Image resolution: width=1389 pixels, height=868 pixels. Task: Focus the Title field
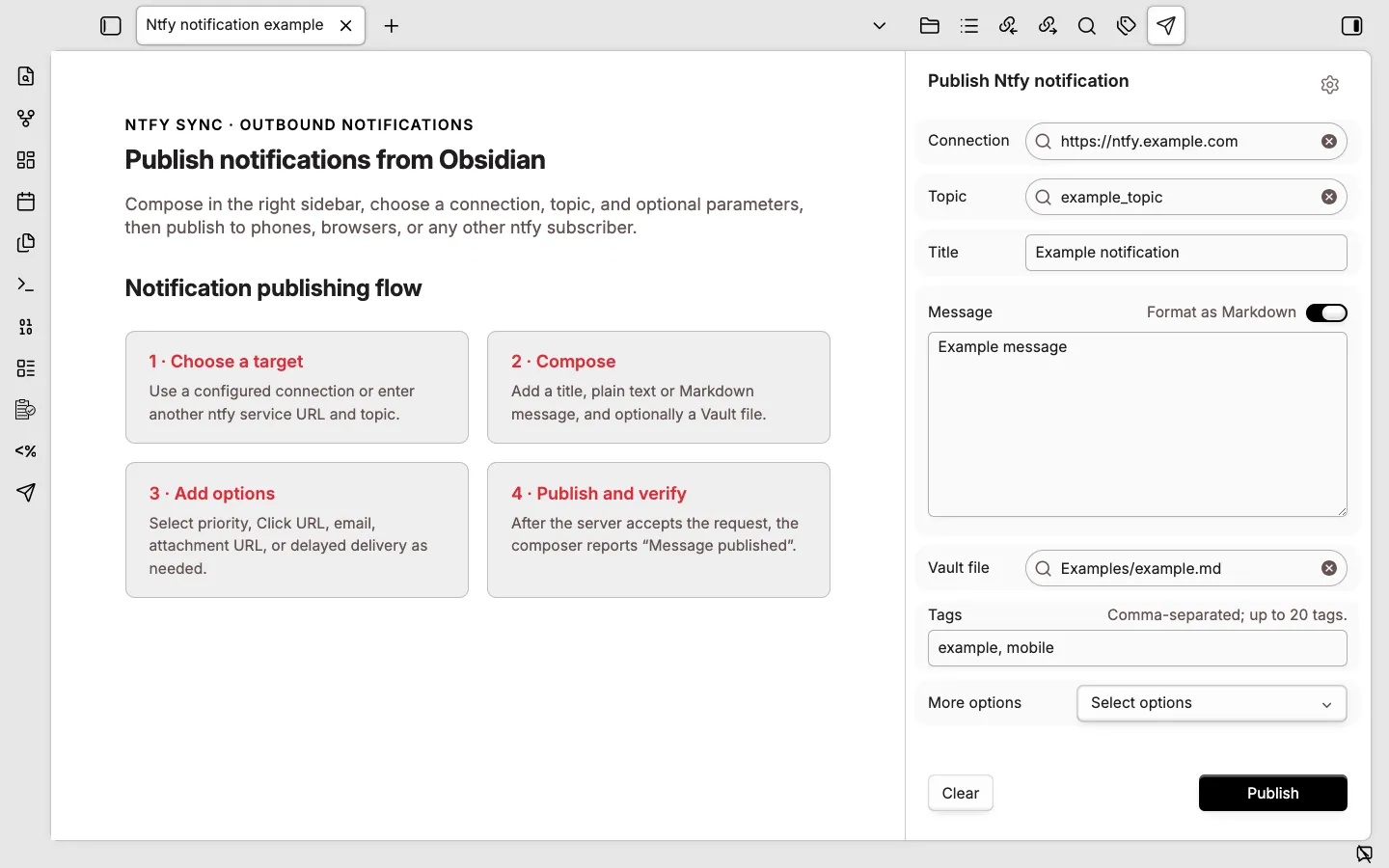tap(1186, 253)
